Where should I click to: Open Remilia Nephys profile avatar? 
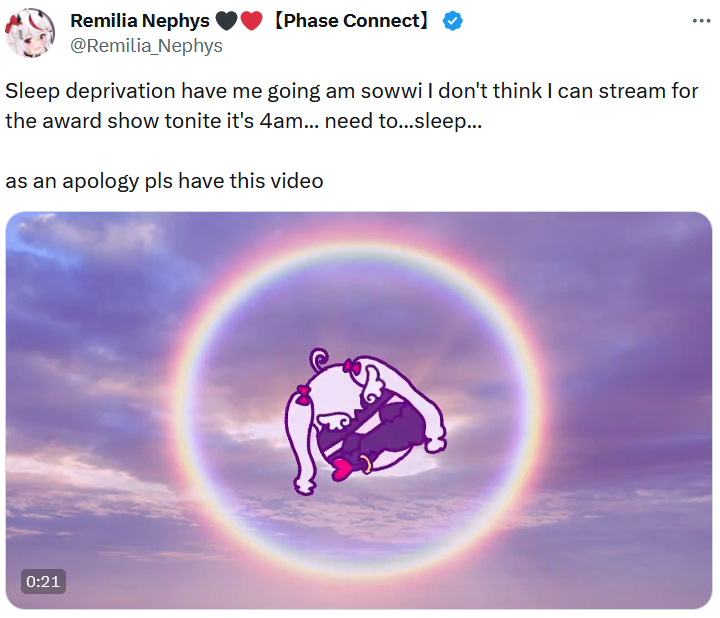(29, 33)
